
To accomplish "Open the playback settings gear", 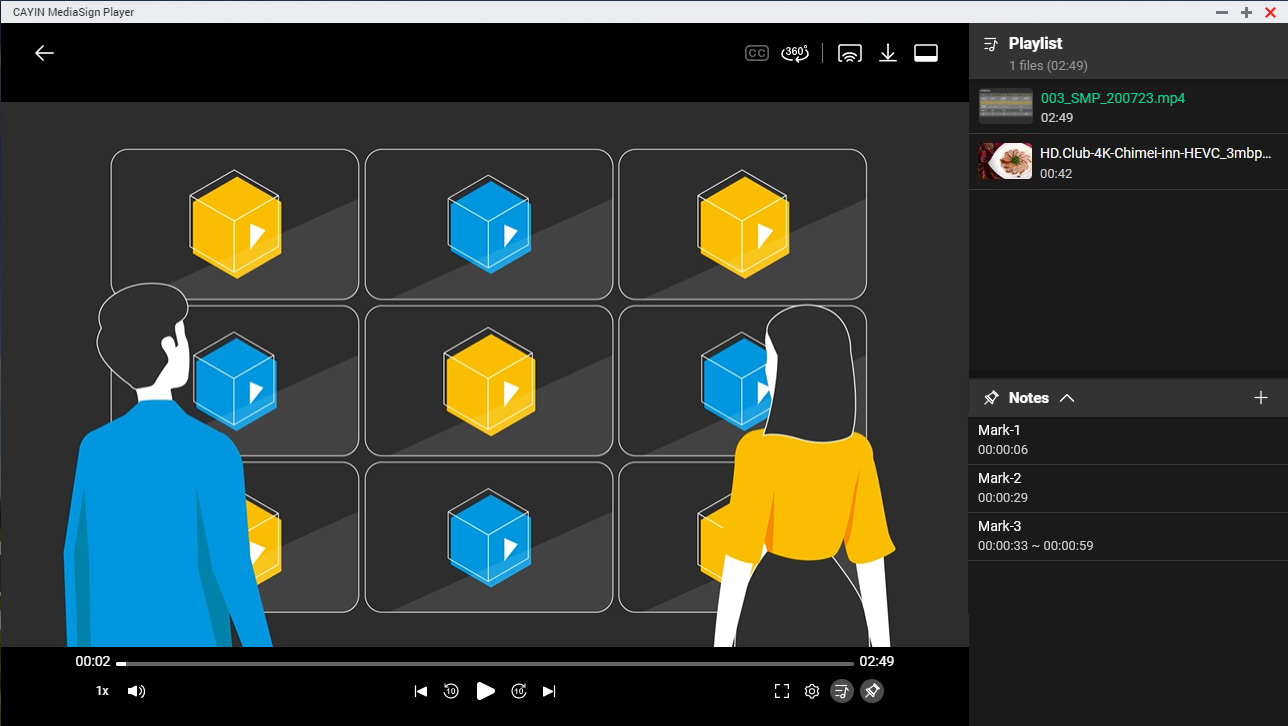I will pyautogui.click(x=811, y=690).
